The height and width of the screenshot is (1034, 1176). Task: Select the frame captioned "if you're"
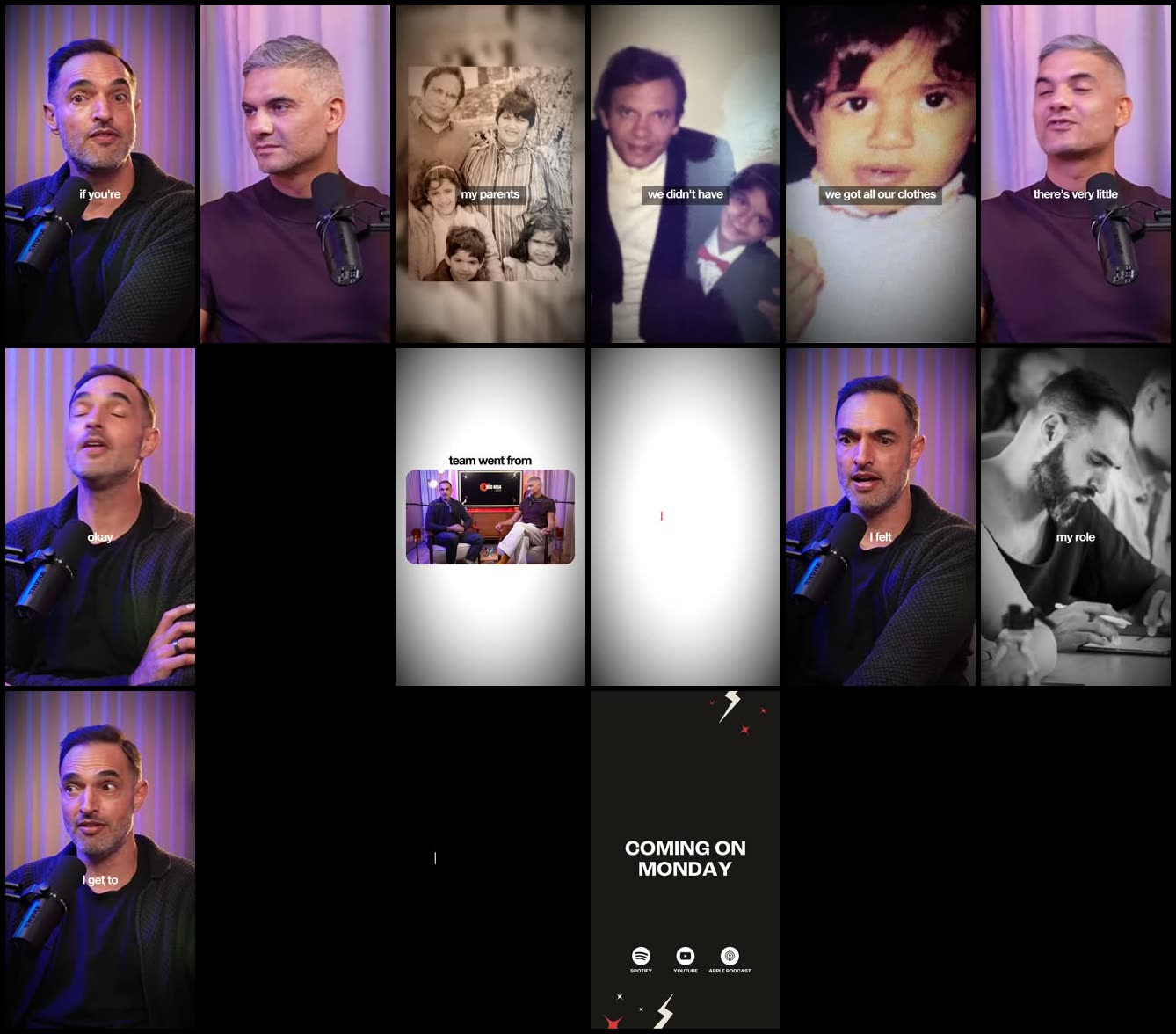pyautogui.click(x=100, y=174)
